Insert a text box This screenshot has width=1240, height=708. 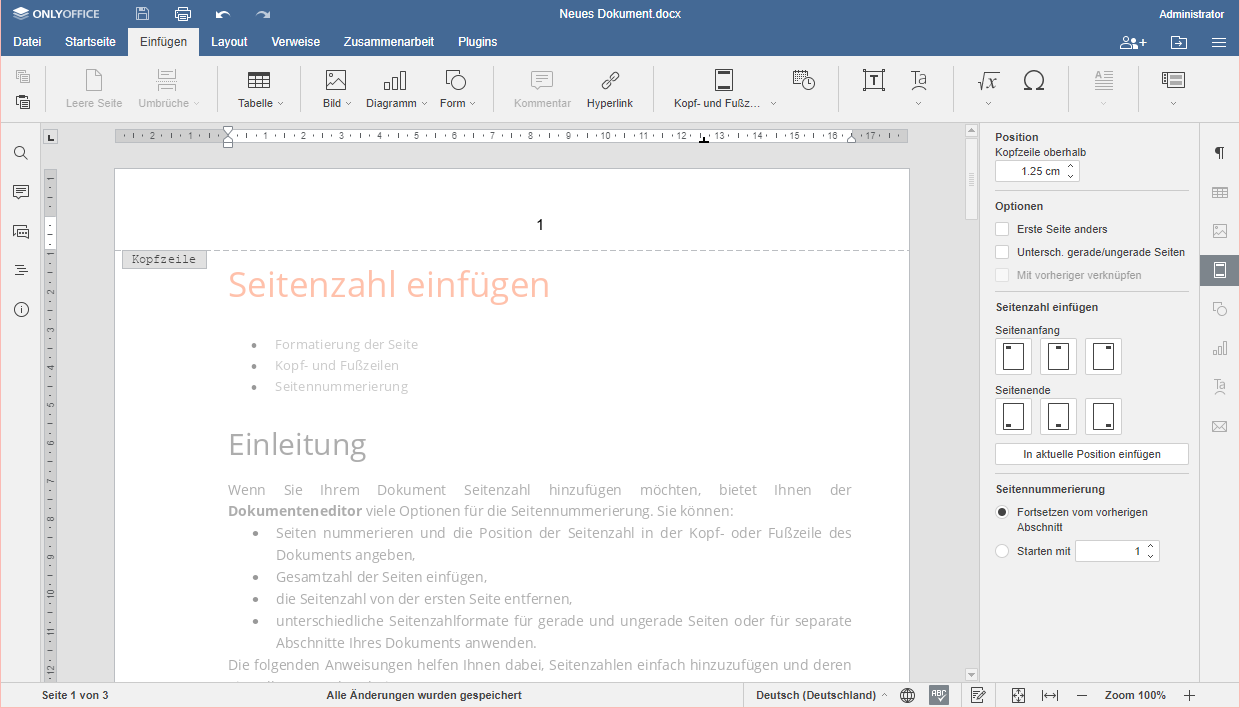[874, 81]
